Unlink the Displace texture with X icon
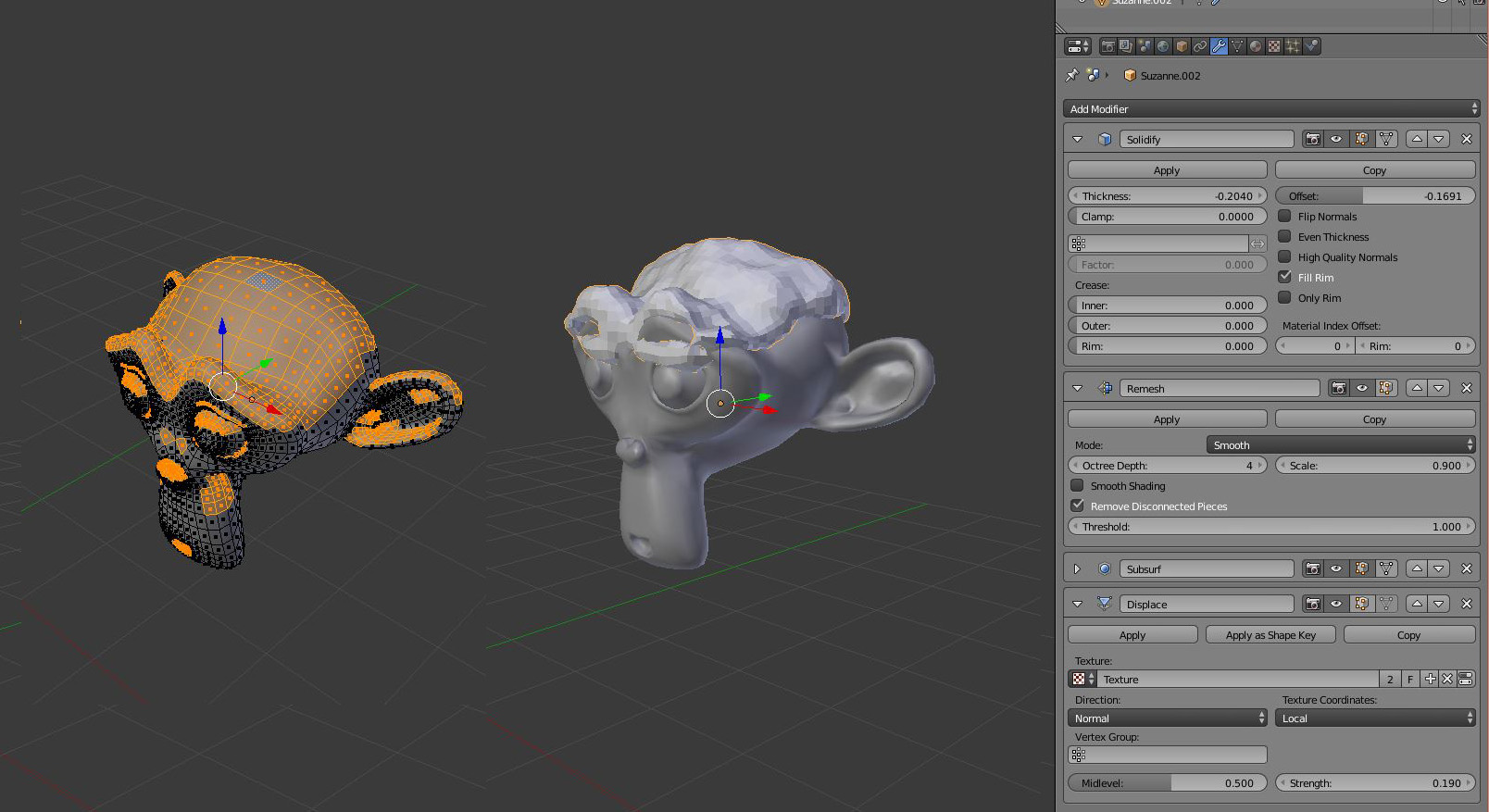This screenshot has height=812, width=1489. (x=1447, y=679)
